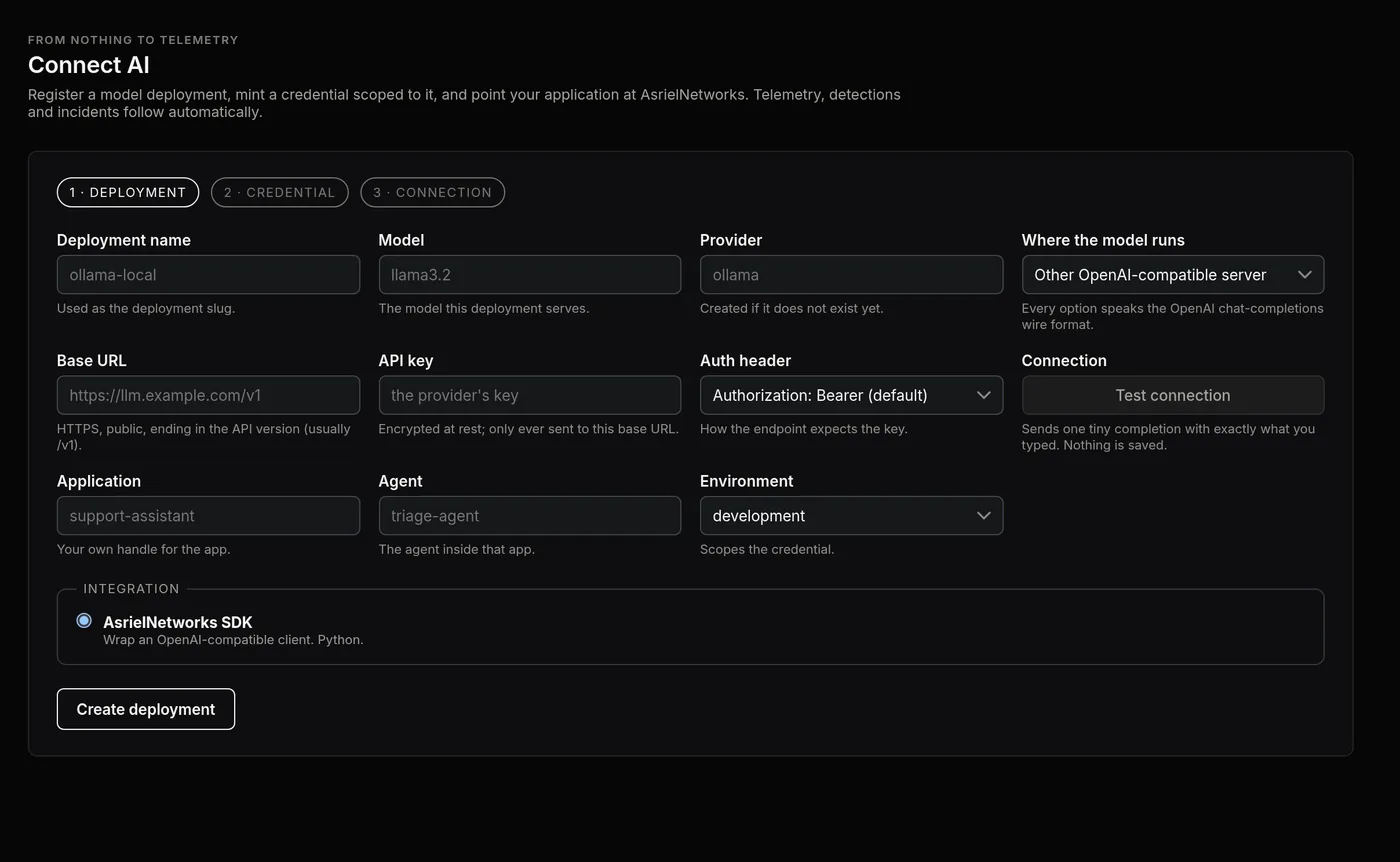
Task: Click the 'Used as the deployment slug.' hint
Action: pyautogui.click(x=146, y=308)
